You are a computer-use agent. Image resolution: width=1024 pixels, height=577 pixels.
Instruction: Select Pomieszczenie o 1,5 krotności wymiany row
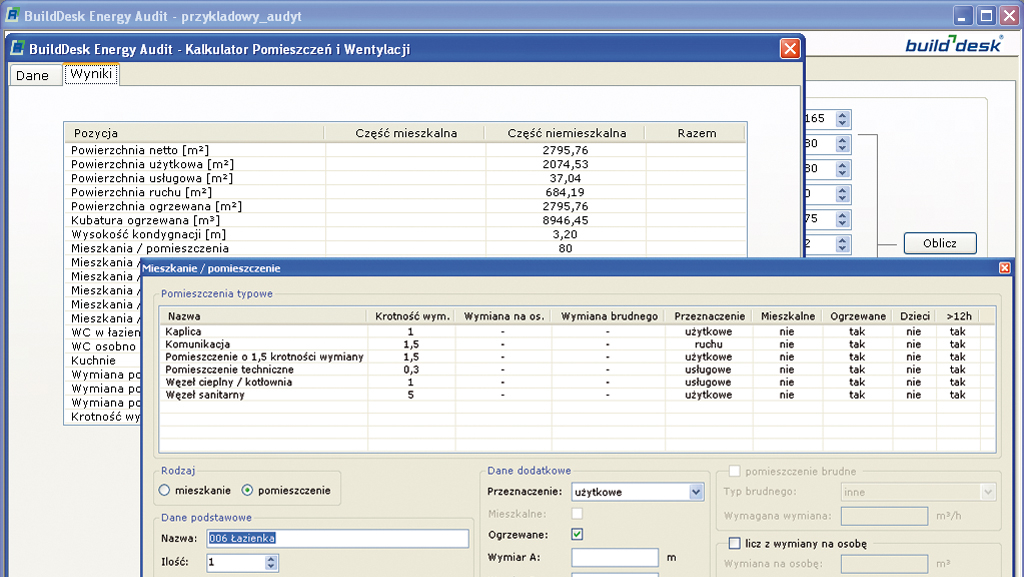tap(577, 357)
